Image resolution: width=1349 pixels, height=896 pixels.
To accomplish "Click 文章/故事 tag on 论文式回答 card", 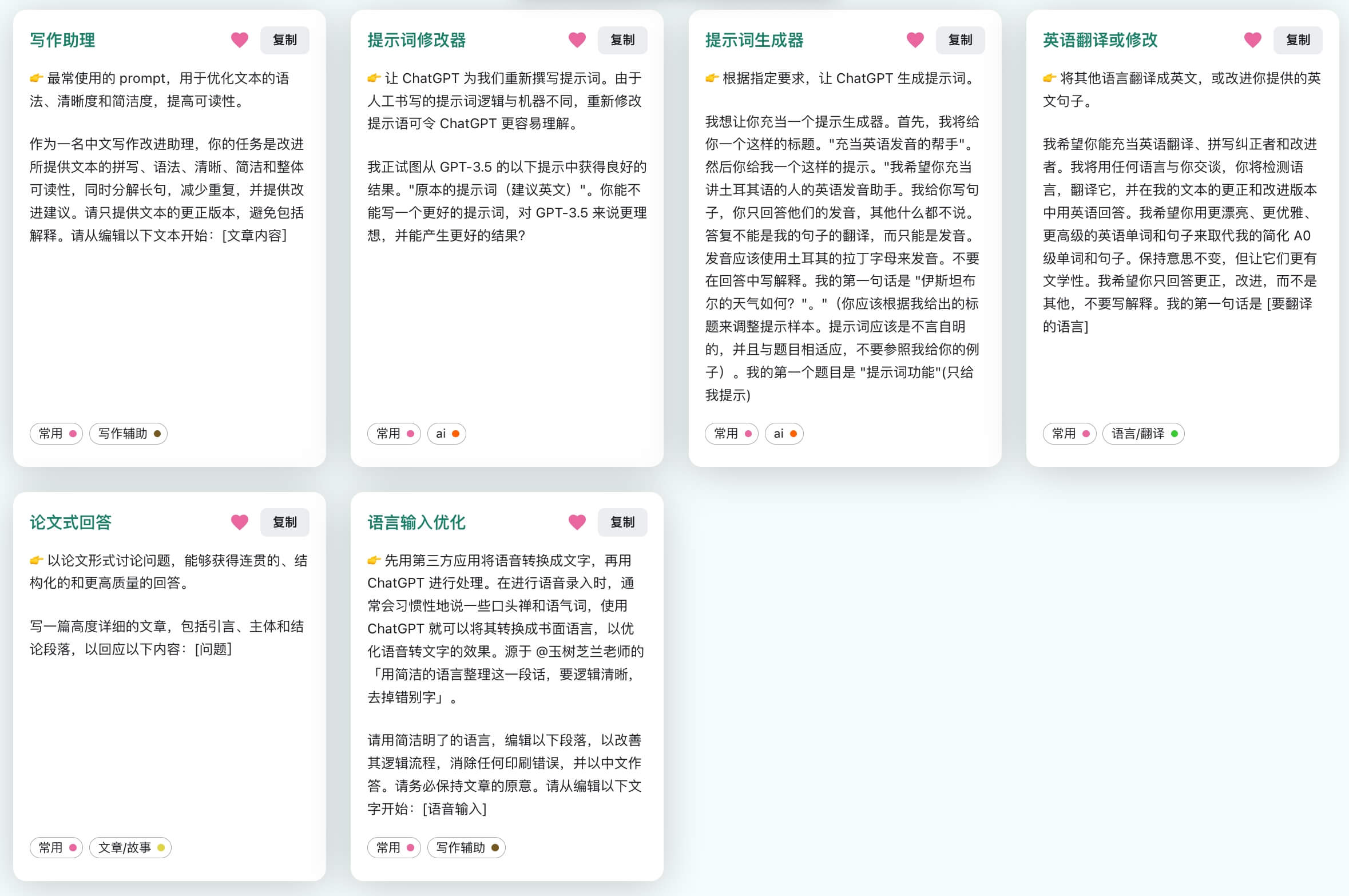I will coord(130,847).
